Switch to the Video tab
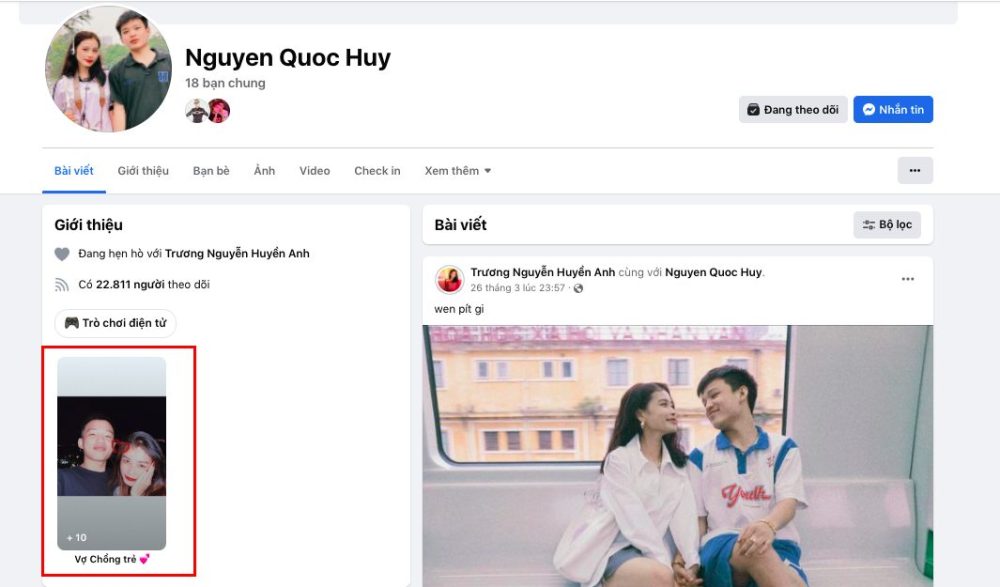Viewport: 1000px width, 587px height. [x=314, y=170]
